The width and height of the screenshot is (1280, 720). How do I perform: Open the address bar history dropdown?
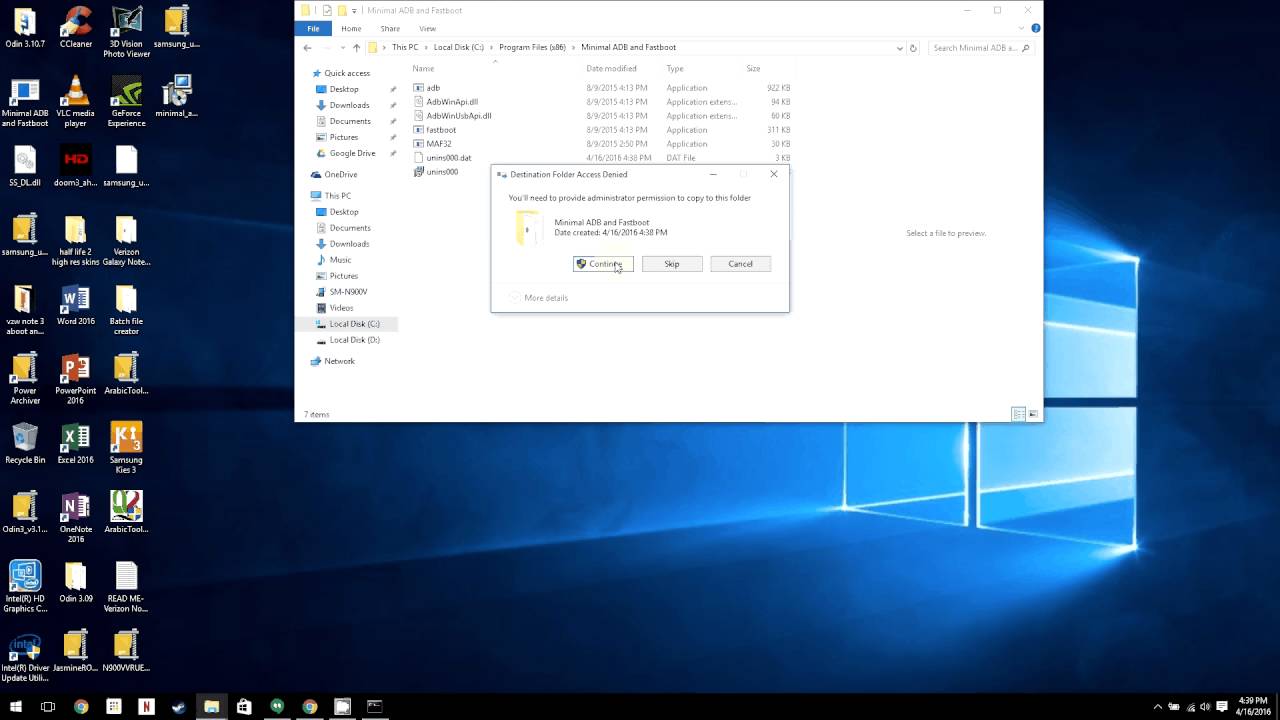[x=900, y=48]
